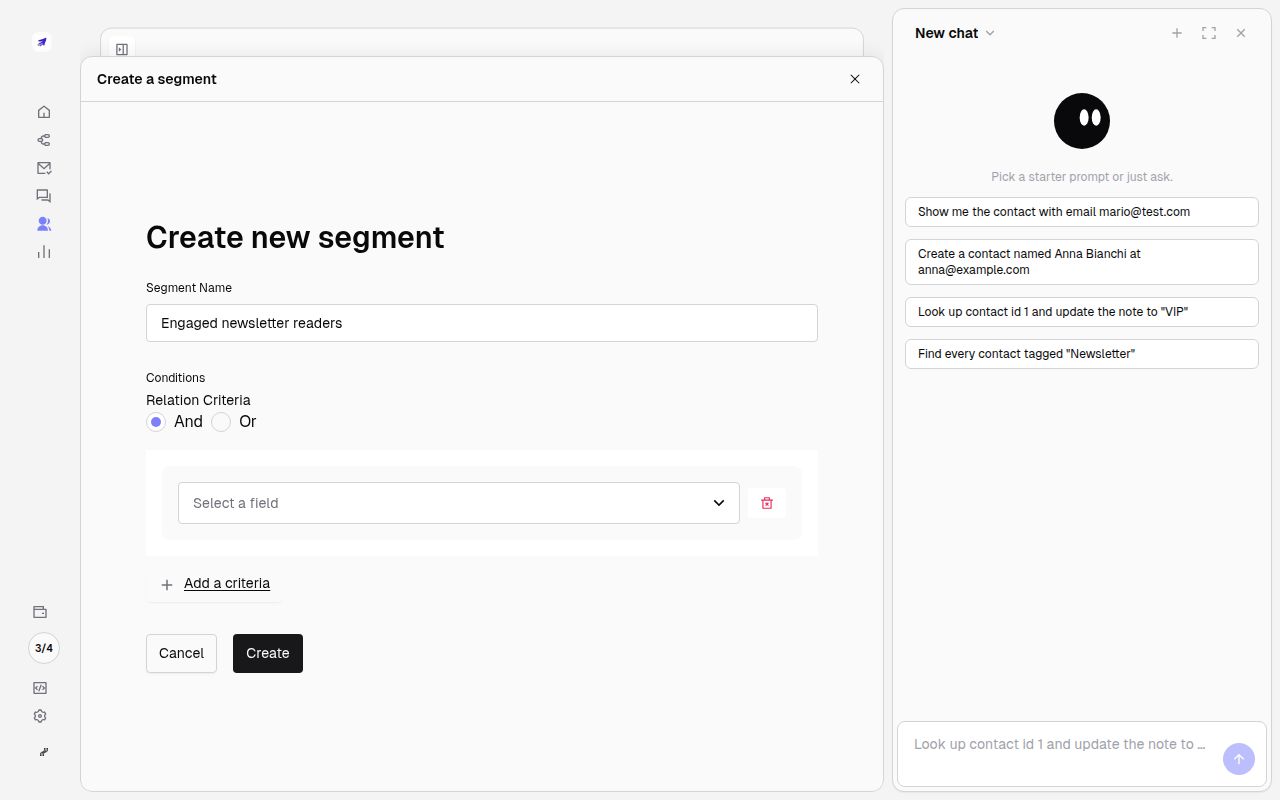Focus the chat message input box
The width and height of the screenshot is (1280, 800).
click(x=1060, y=745)
